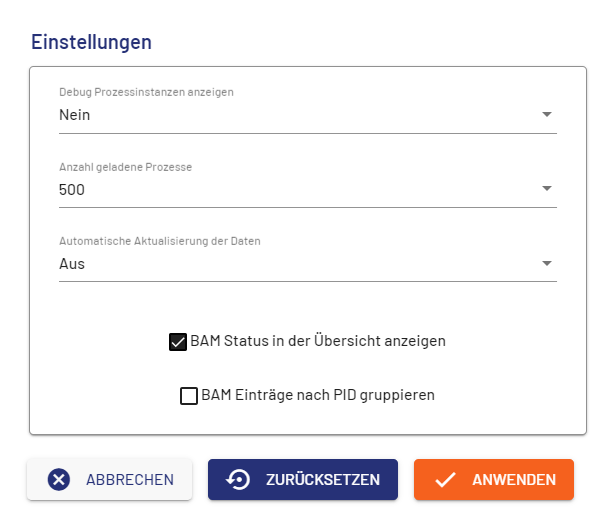
Task: Uncheck the BAM Status in der Übersicht checkbox
Action: [x=178, y=341]
